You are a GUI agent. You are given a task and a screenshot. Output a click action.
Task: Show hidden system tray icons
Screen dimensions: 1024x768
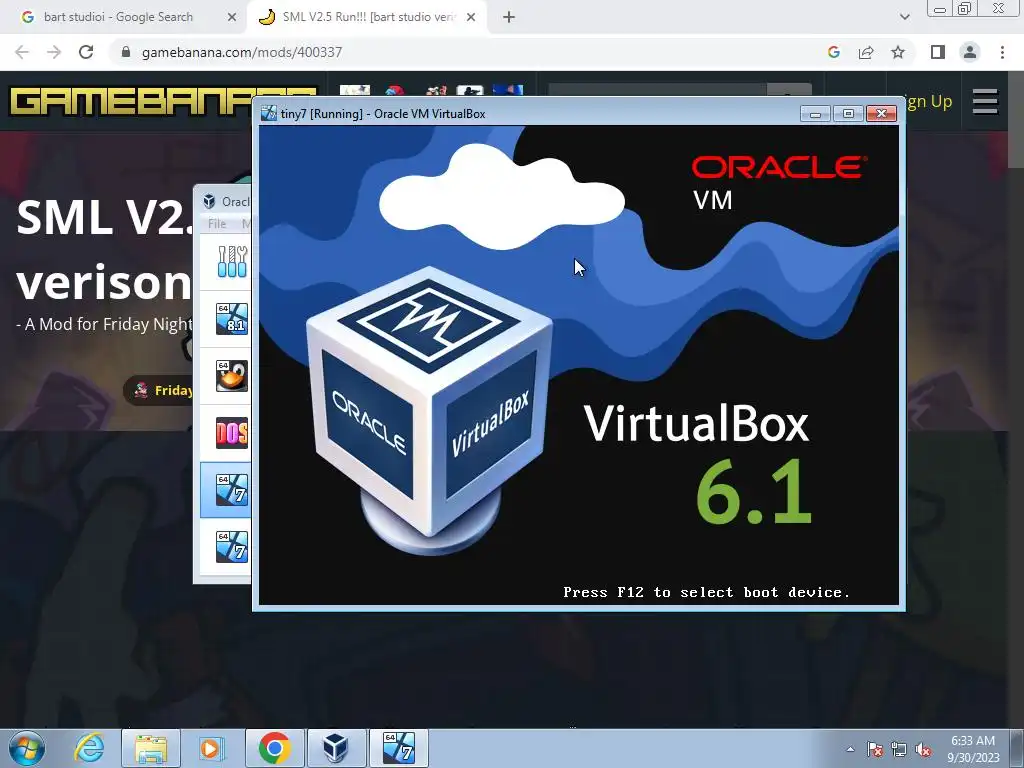tap(850, 749)
